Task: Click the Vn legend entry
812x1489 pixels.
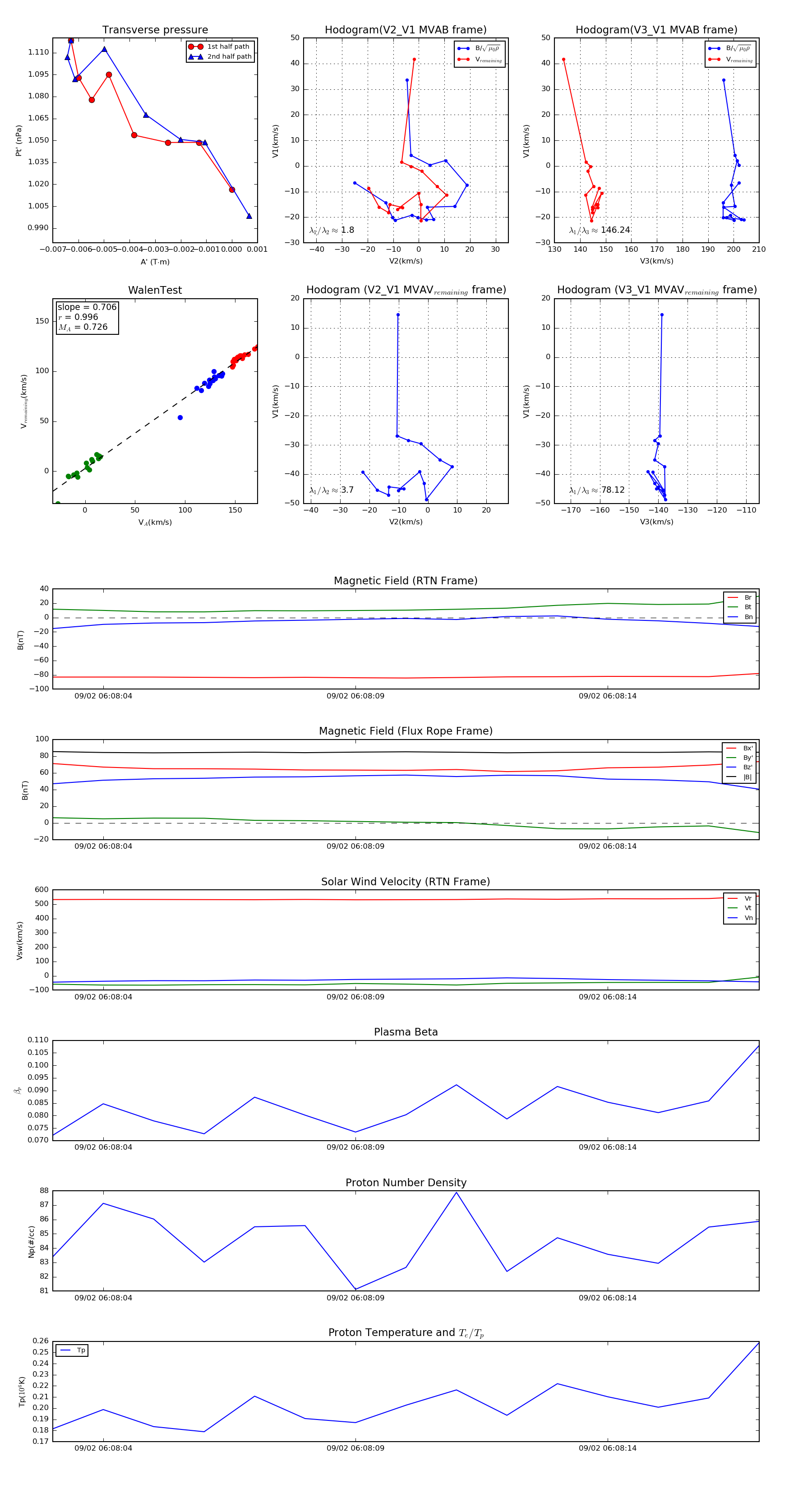Action: (x=740, y=918)
